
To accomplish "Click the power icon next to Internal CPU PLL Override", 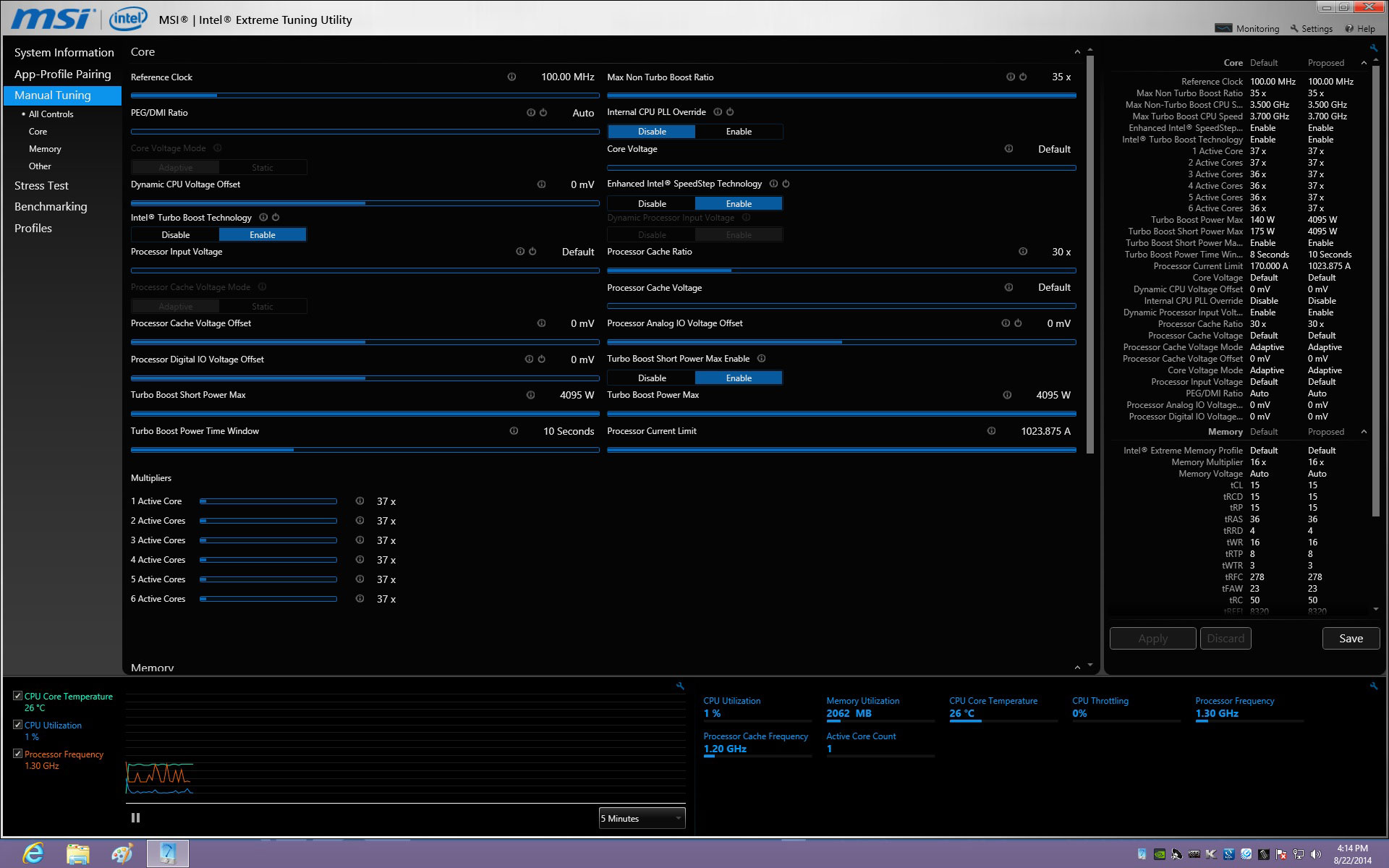I will (730, 112).
